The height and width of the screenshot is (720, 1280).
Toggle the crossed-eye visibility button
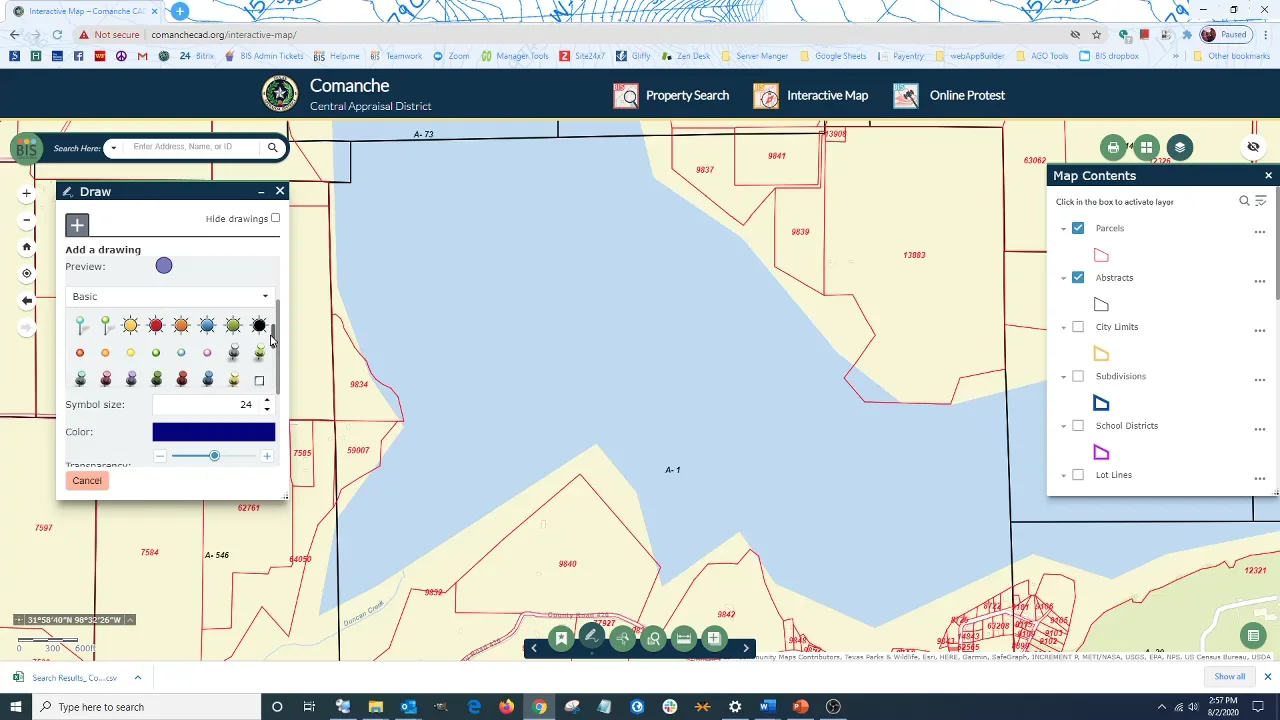tap(1253, 147)
